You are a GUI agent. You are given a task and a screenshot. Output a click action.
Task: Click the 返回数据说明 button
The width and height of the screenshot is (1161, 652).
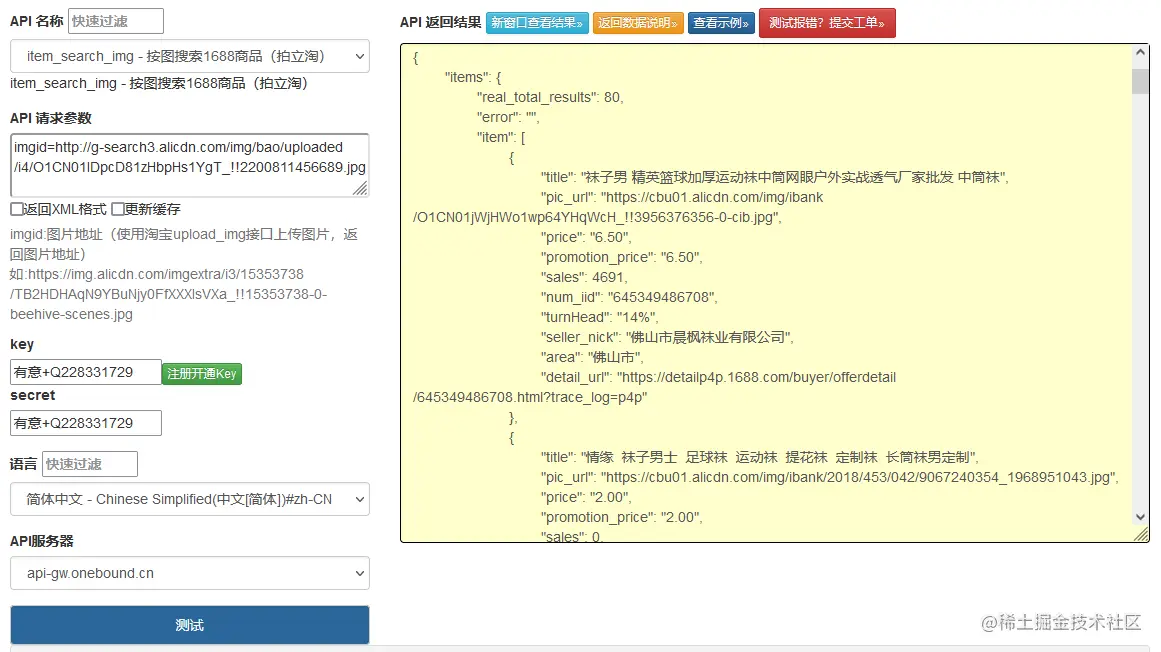(x=638, y=22)
